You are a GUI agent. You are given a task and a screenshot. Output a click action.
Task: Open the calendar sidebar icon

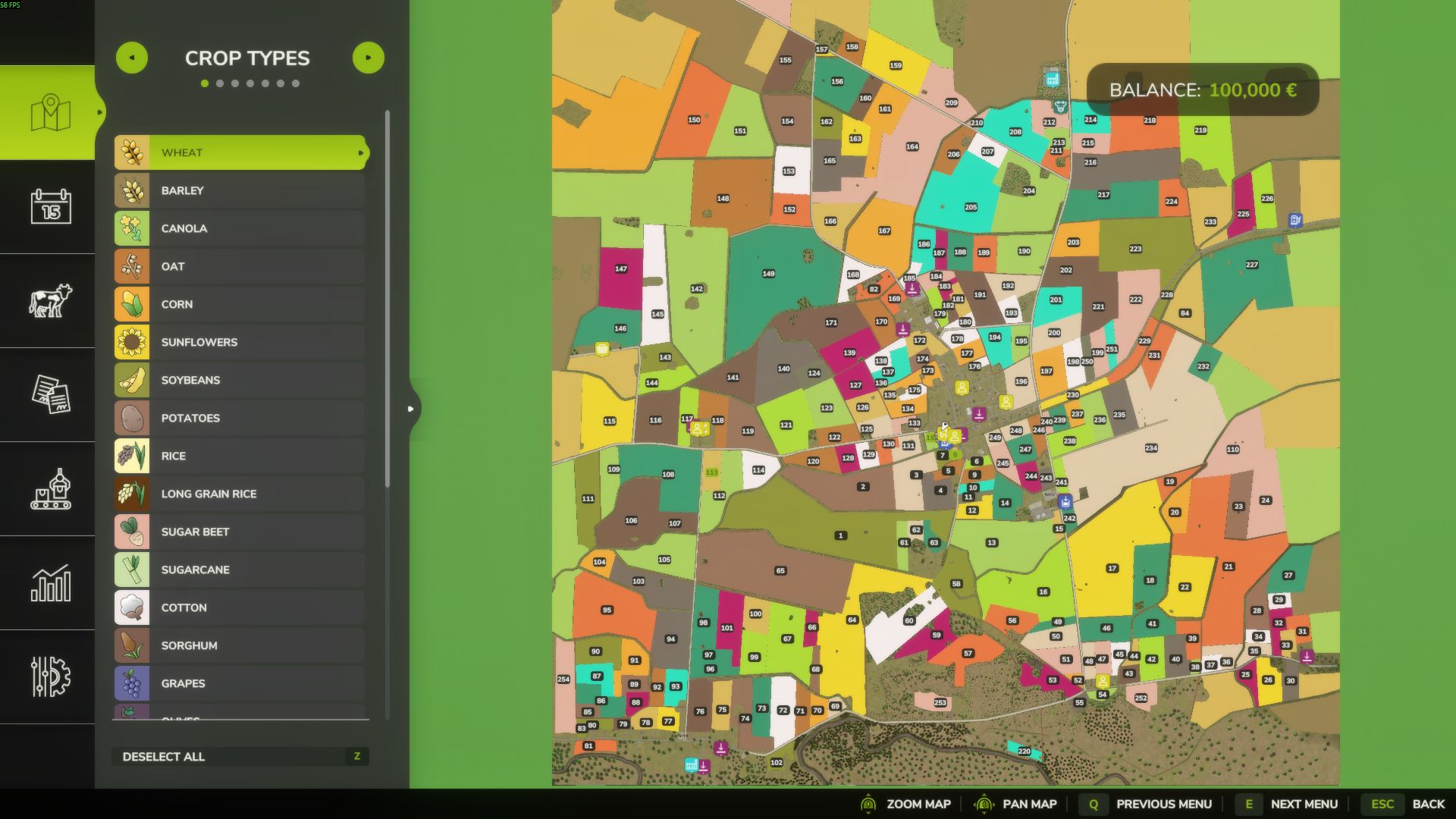tap(50, 206)
